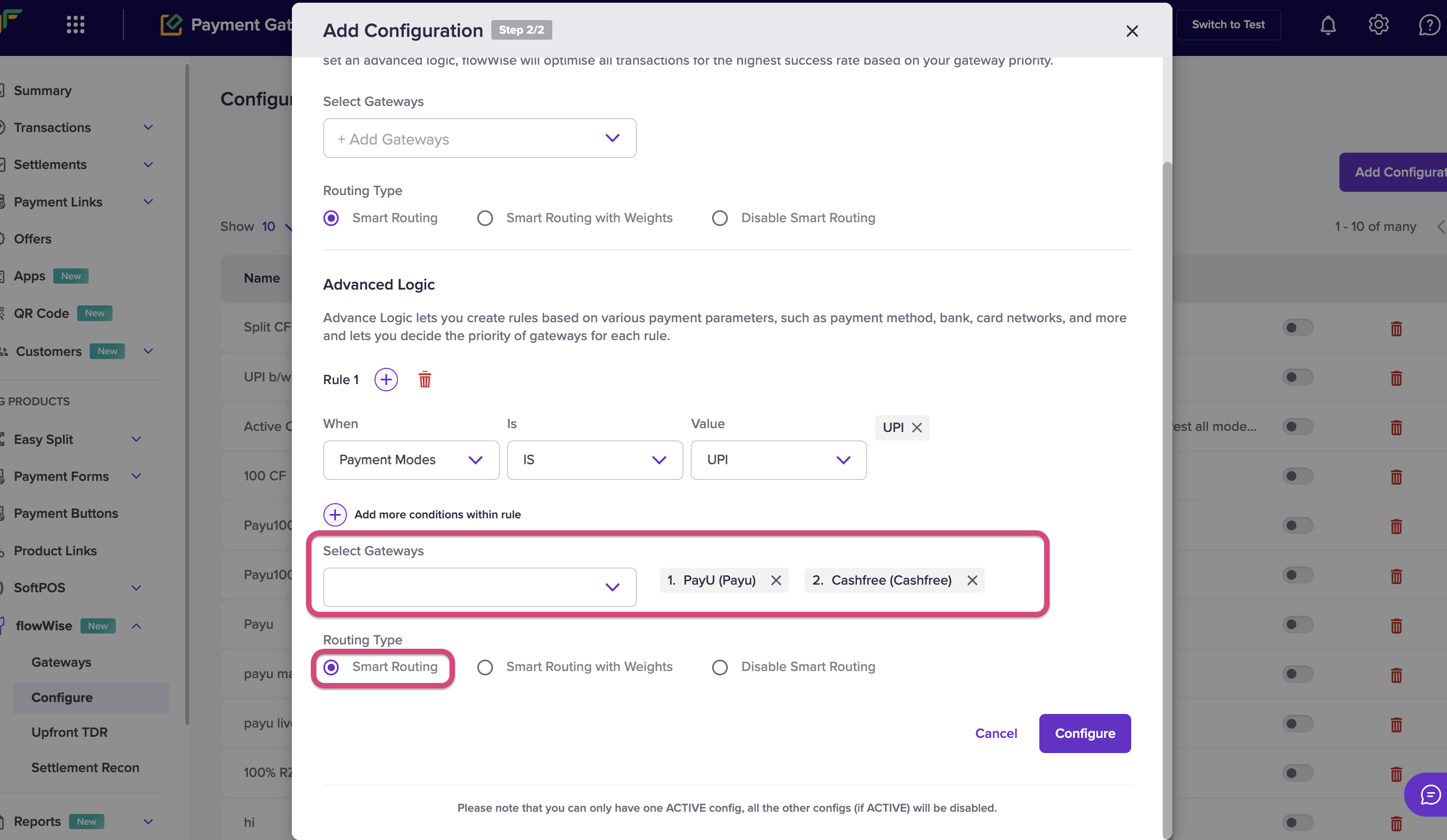1447x840 pixels.
Task: Expand the Add Gateways dropdown
Action: [479, 138]
